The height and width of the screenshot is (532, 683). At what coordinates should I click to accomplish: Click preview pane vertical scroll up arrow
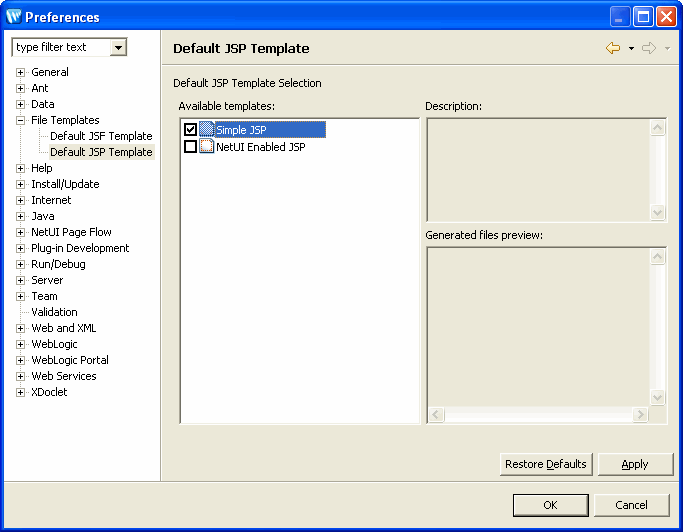coord(657,256)
